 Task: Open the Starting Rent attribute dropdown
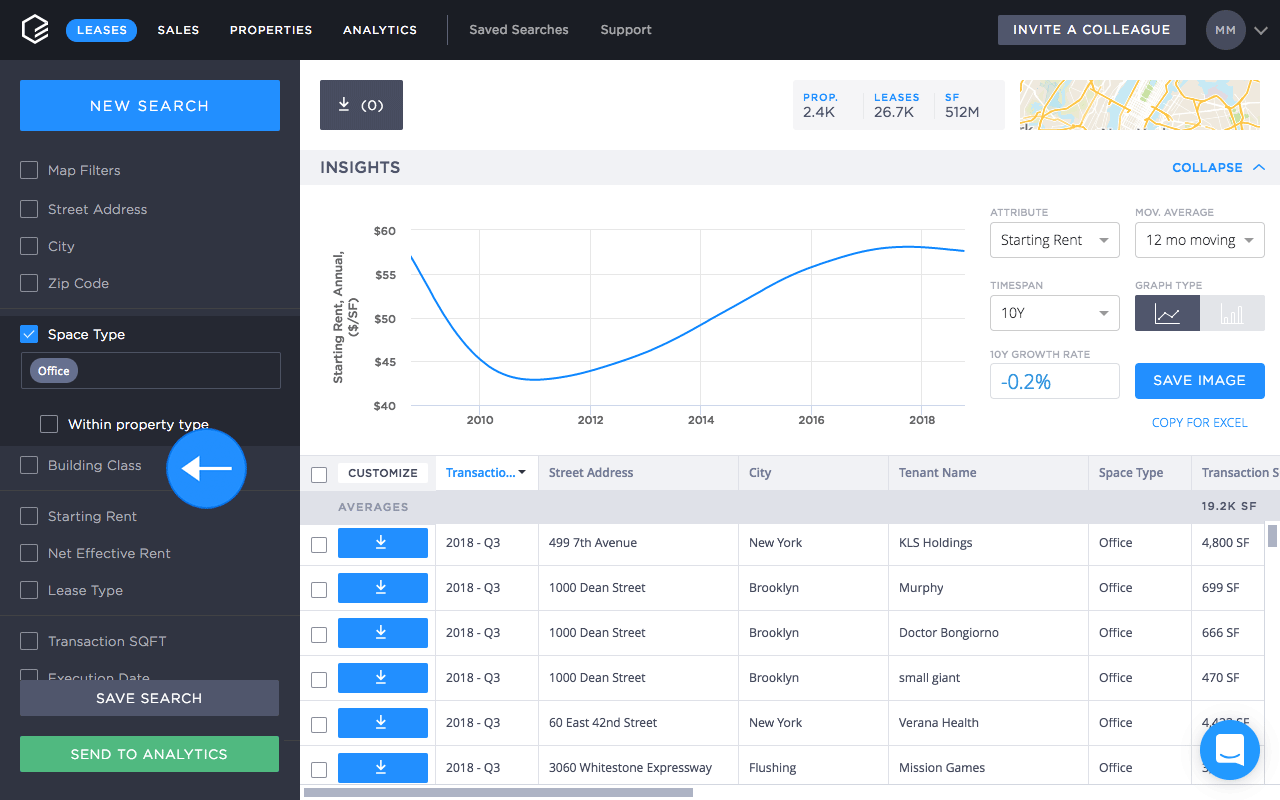pos(1054,240)
